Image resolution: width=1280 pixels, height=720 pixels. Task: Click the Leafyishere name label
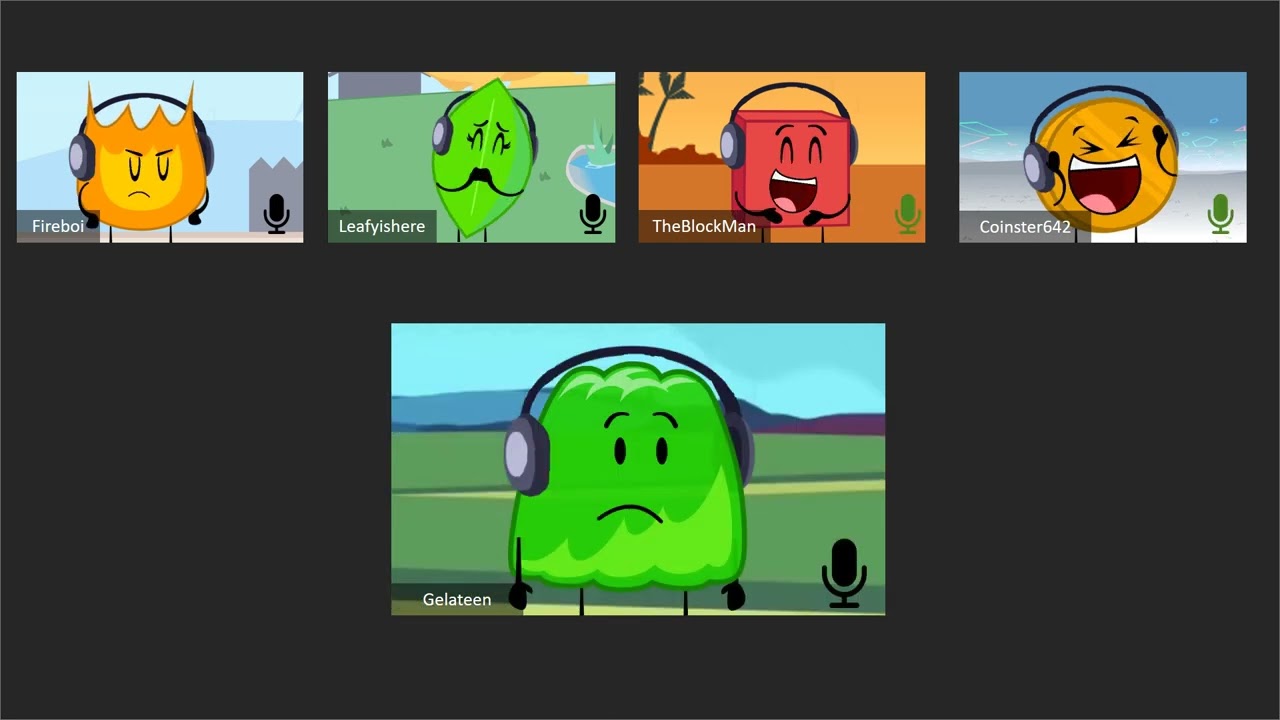(x=382, y=226)
